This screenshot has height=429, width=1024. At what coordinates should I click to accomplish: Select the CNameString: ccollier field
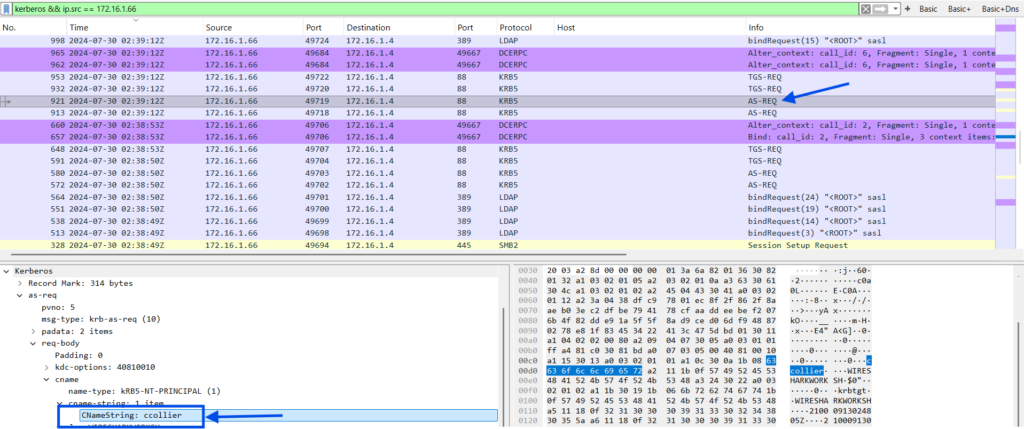125,415
